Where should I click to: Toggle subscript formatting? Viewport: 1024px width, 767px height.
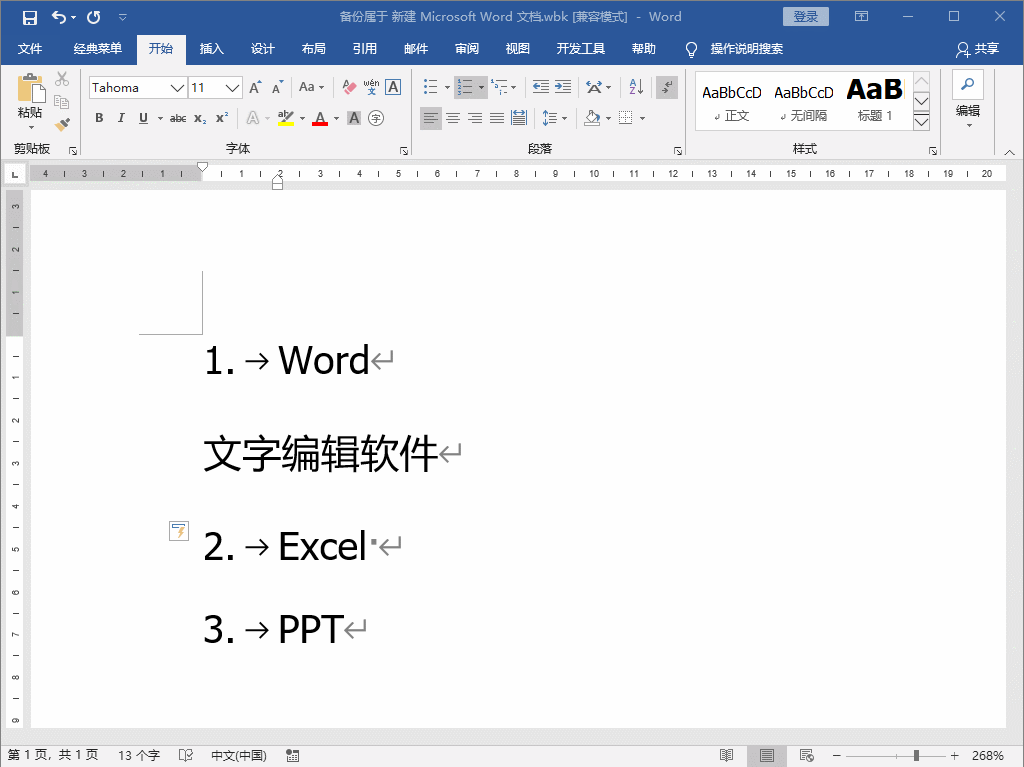(x=200, y=118)
